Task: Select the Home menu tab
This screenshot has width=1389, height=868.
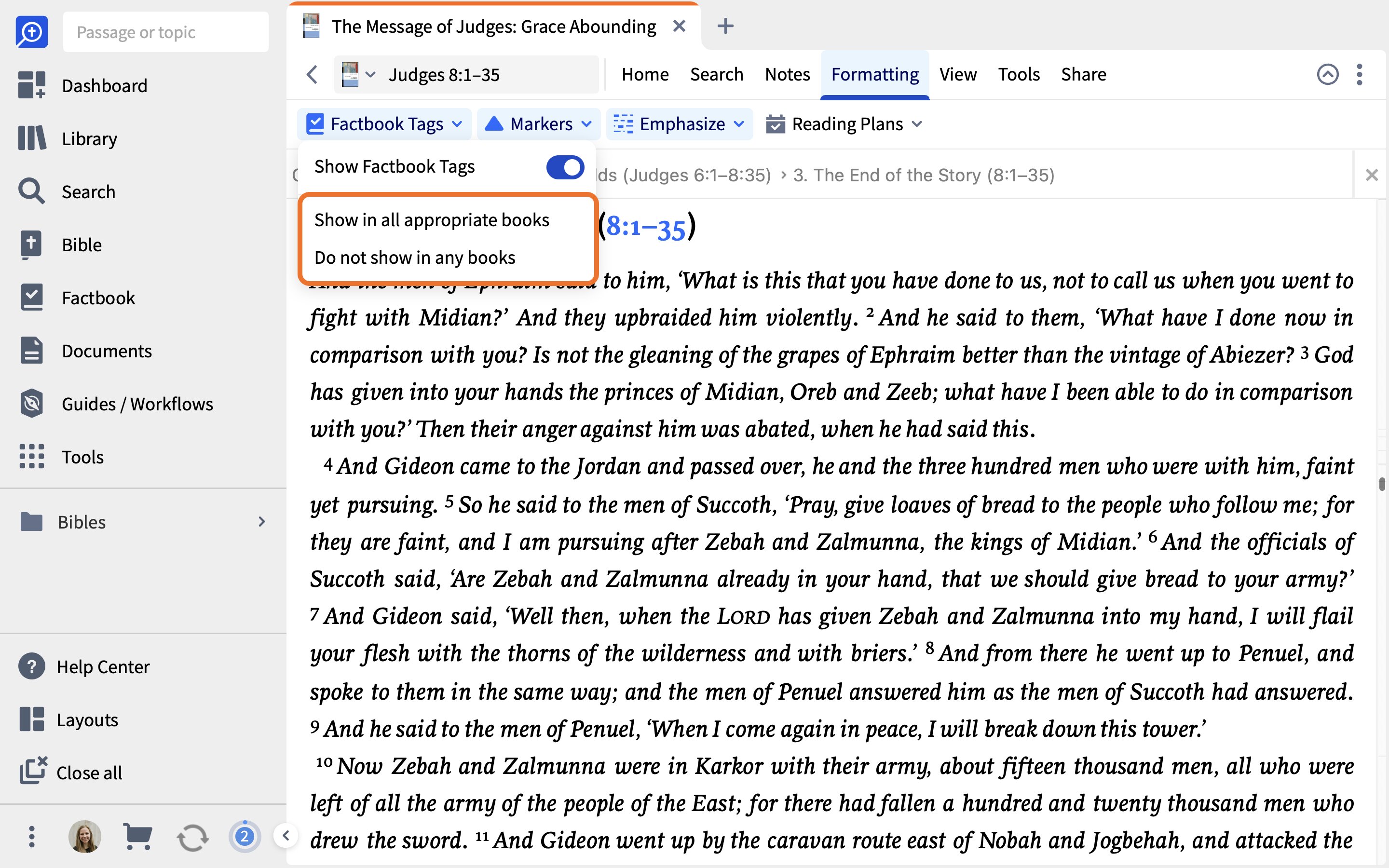Action: tap(645, 75)
